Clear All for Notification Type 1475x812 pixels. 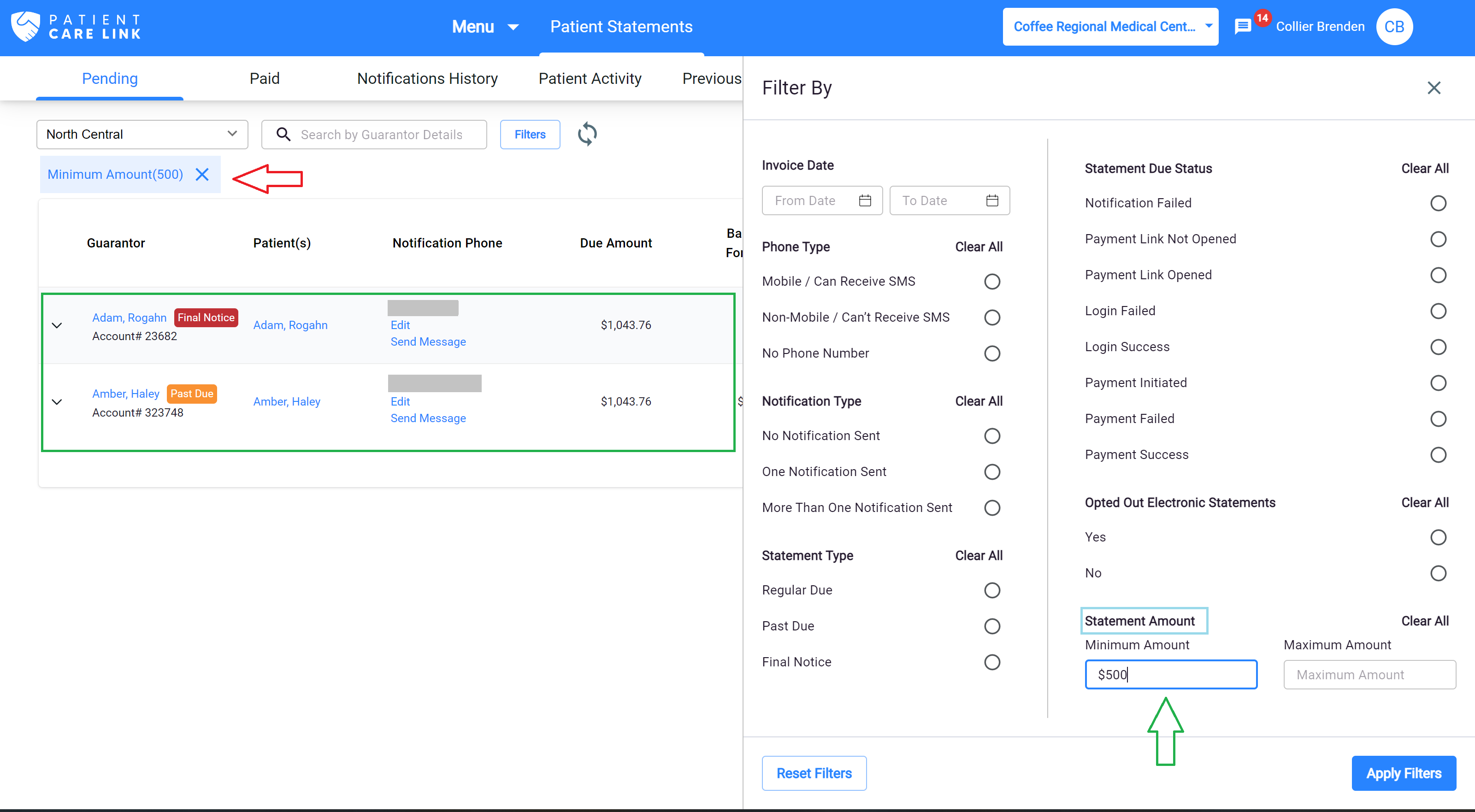pyautogui.click(x=978, y=401)
